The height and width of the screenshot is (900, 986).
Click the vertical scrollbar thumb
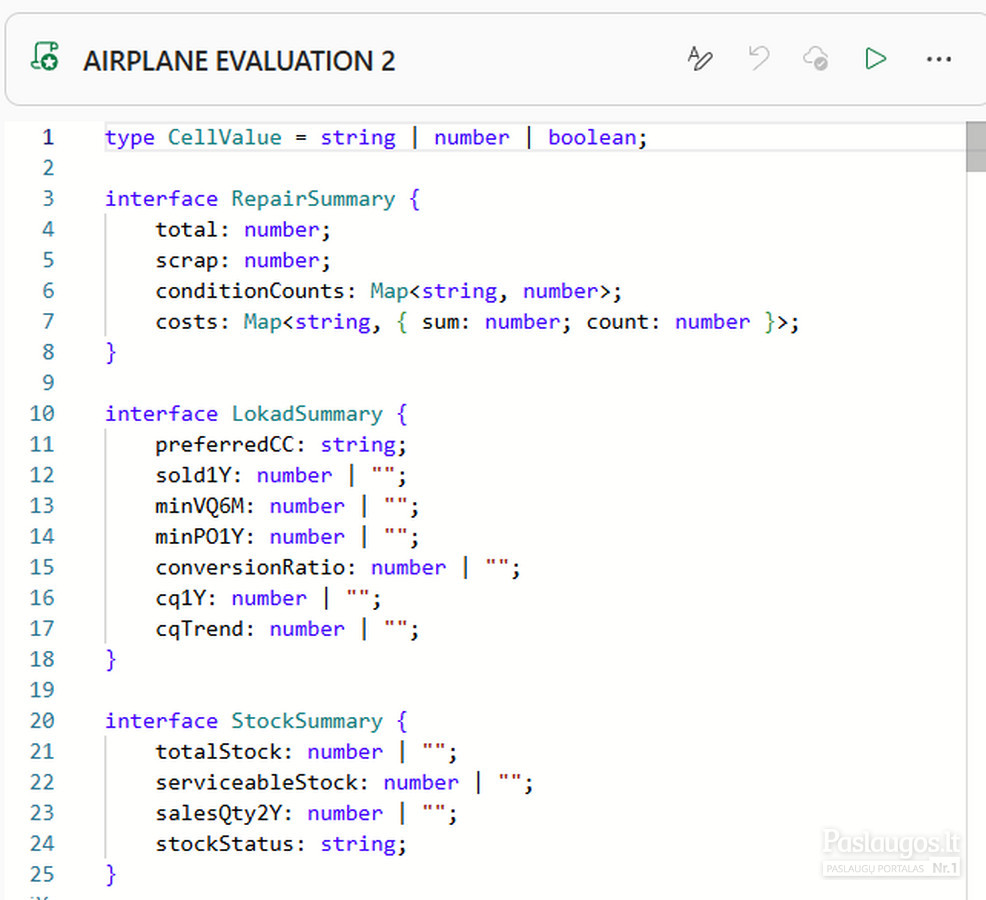point(976,147)
